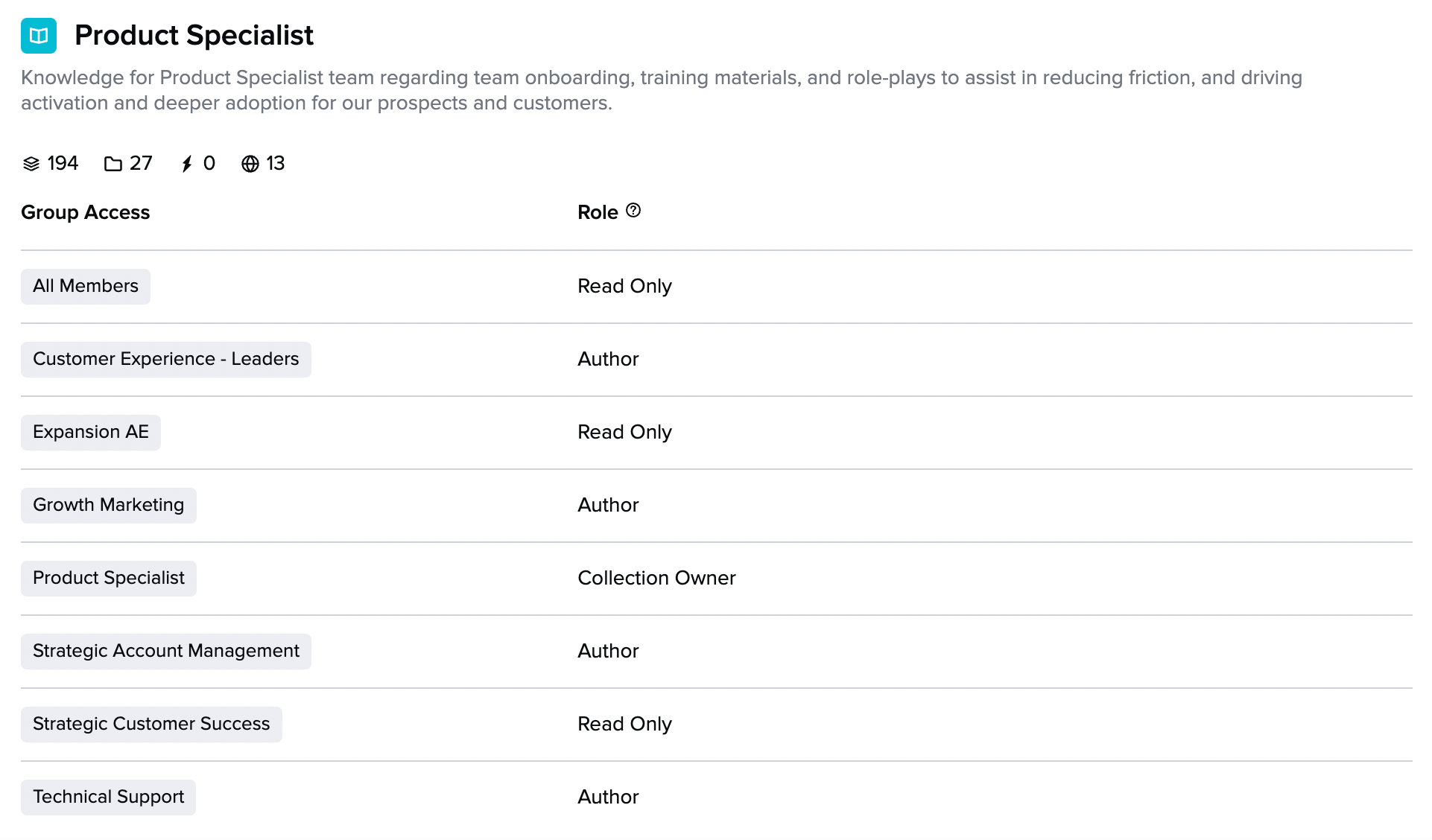The height and width of the screenshot is (840, 1432).
Task: Click the Collection Owner role text
Action: [656, 578]
